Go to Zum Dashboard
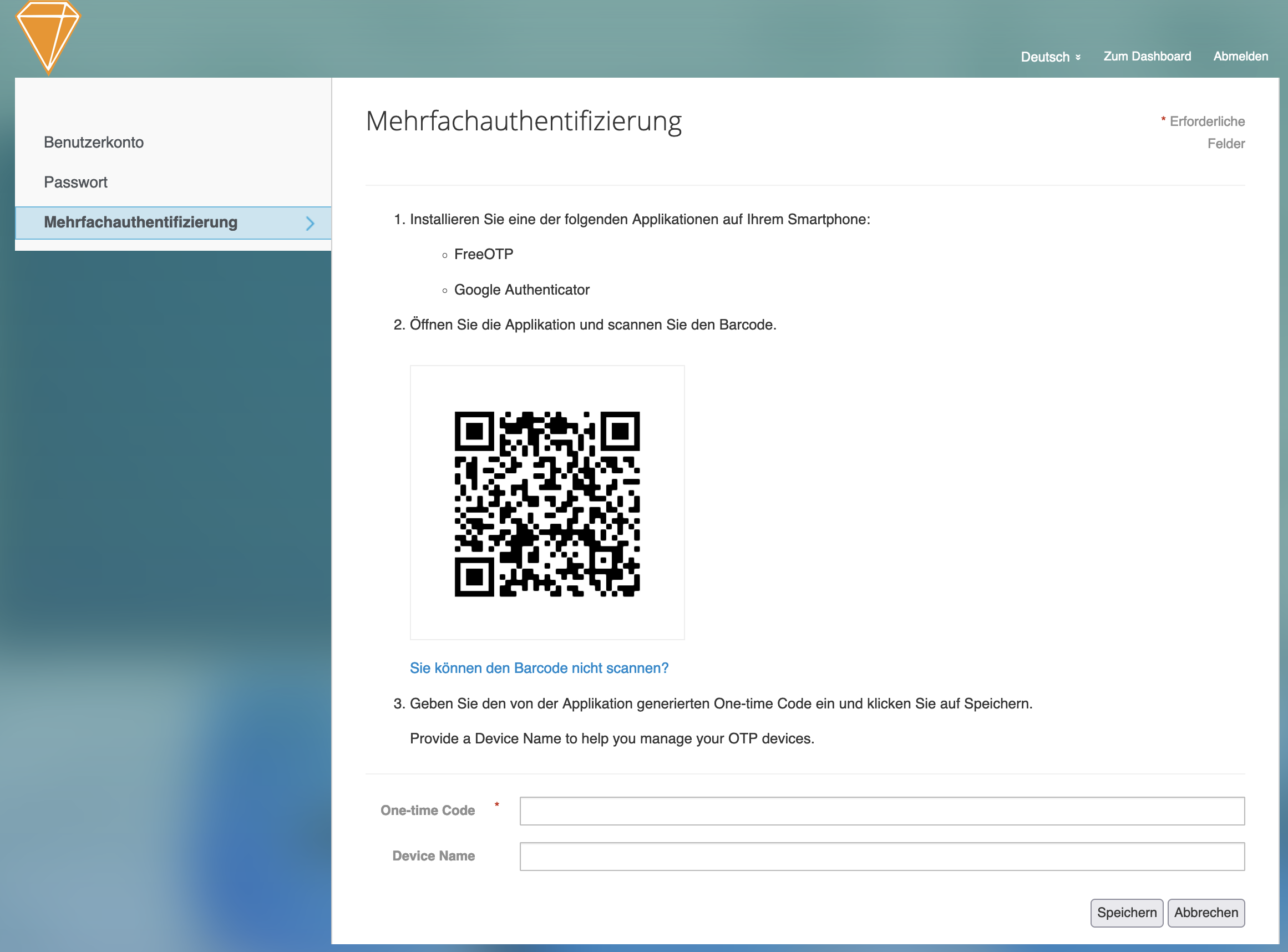 1147,57
